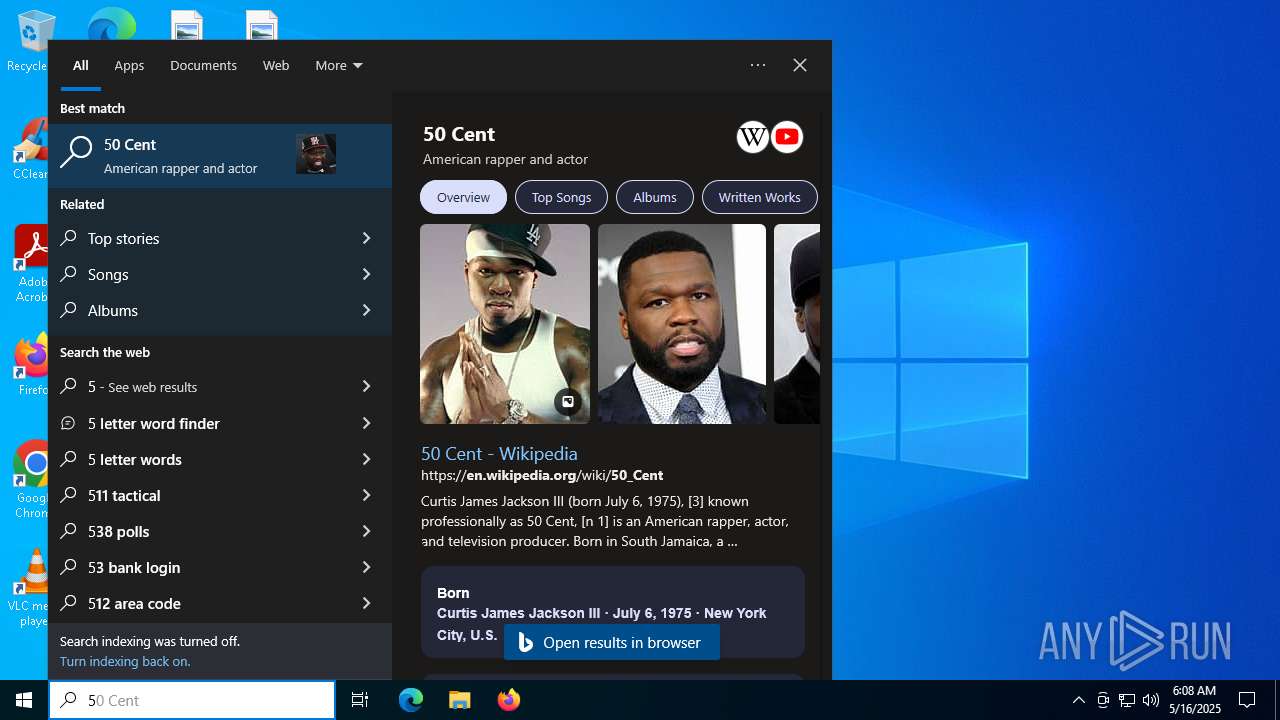Open File Explorer from taskbar
The width and height of the screenshot is (1280, 720).
tap(459, 700)
